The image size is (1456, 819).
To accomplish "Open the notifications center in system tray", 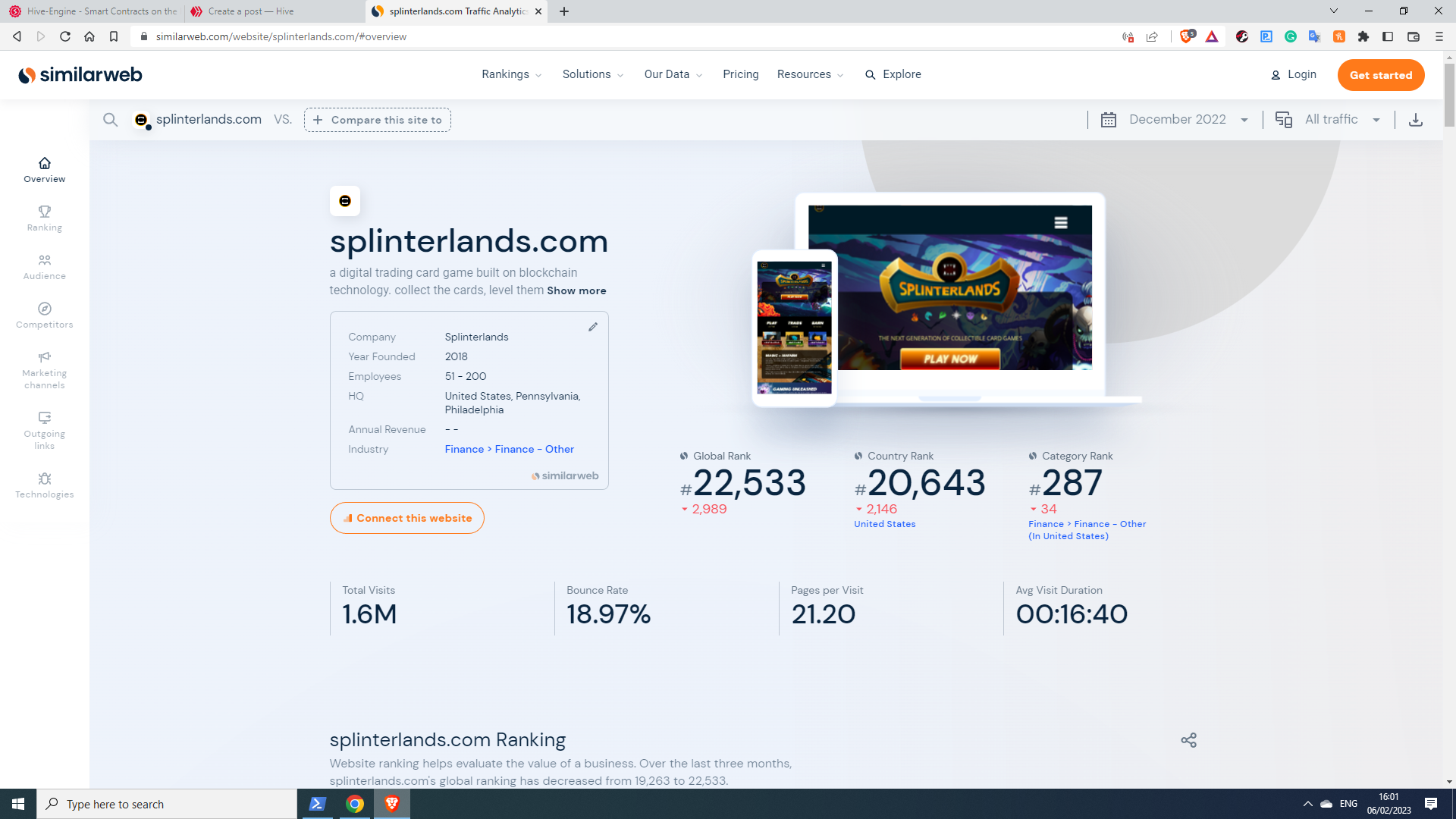I will tap(1431, 804).
